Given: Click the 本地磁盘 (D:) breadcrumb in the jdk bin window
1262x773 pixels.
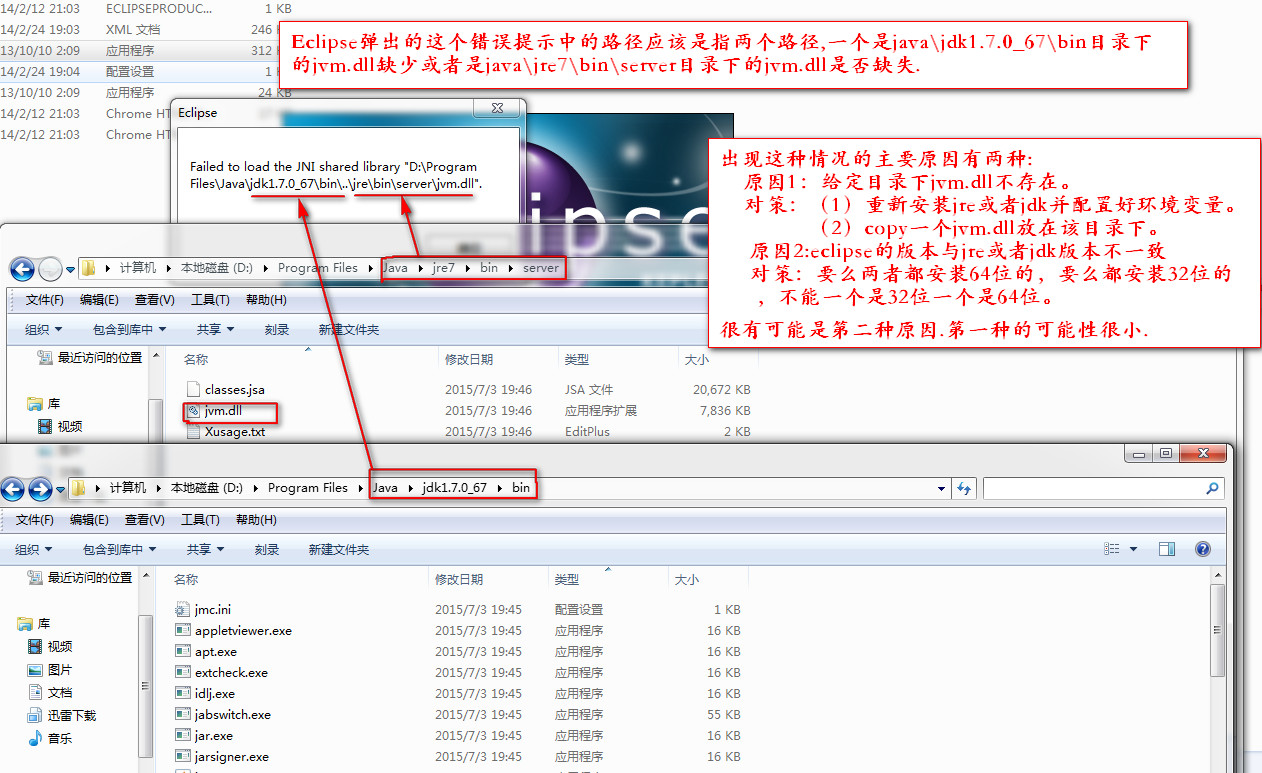Looking at the screenshot, I should click(206, 488).
